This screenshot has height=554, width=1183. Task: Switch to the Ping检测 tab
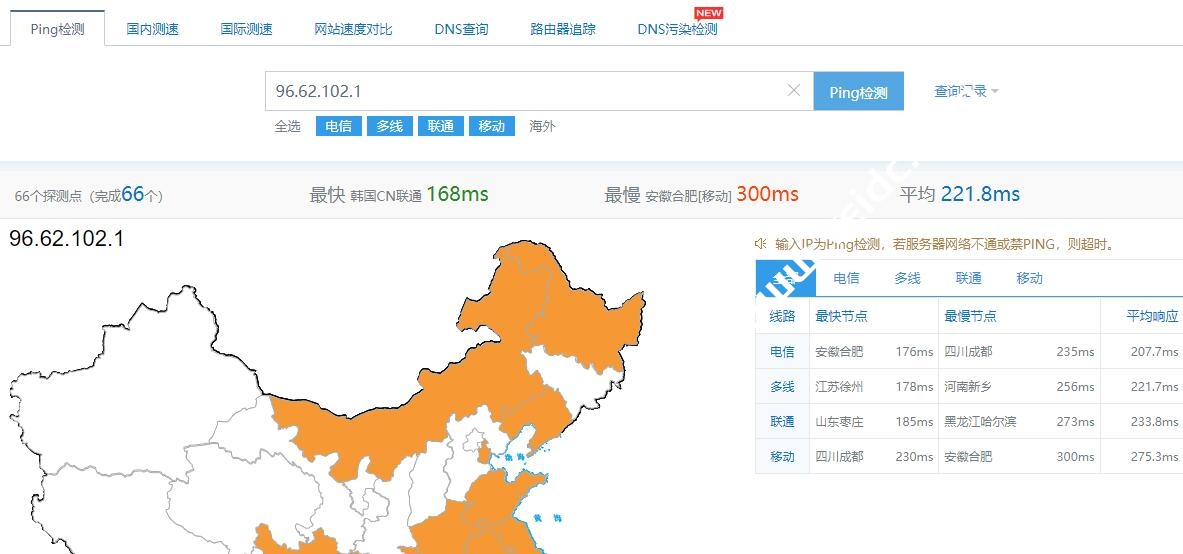click(x=57, y=29)
